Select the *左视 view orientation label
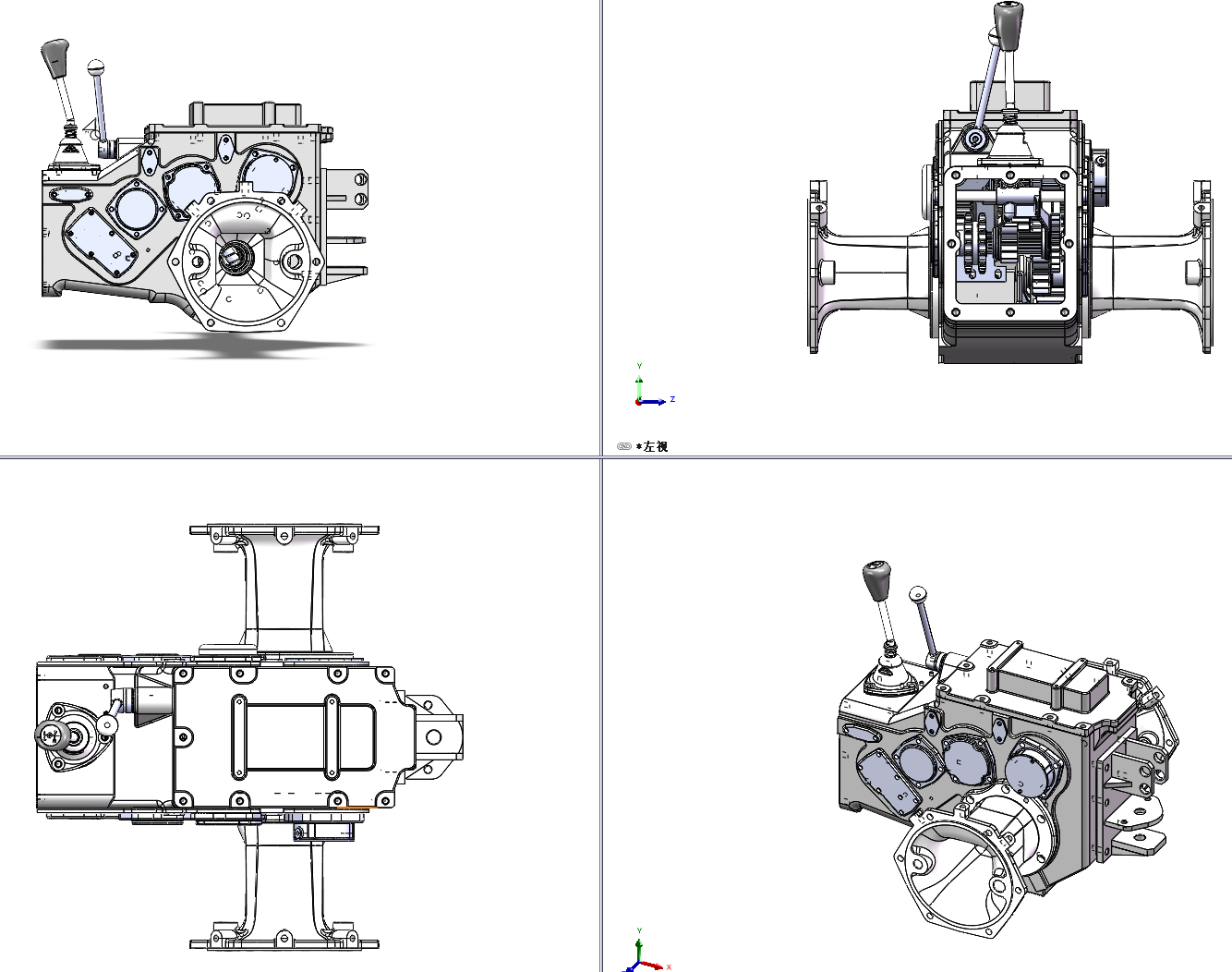This screenshot has width=1232, height=972. pos(652,446)
